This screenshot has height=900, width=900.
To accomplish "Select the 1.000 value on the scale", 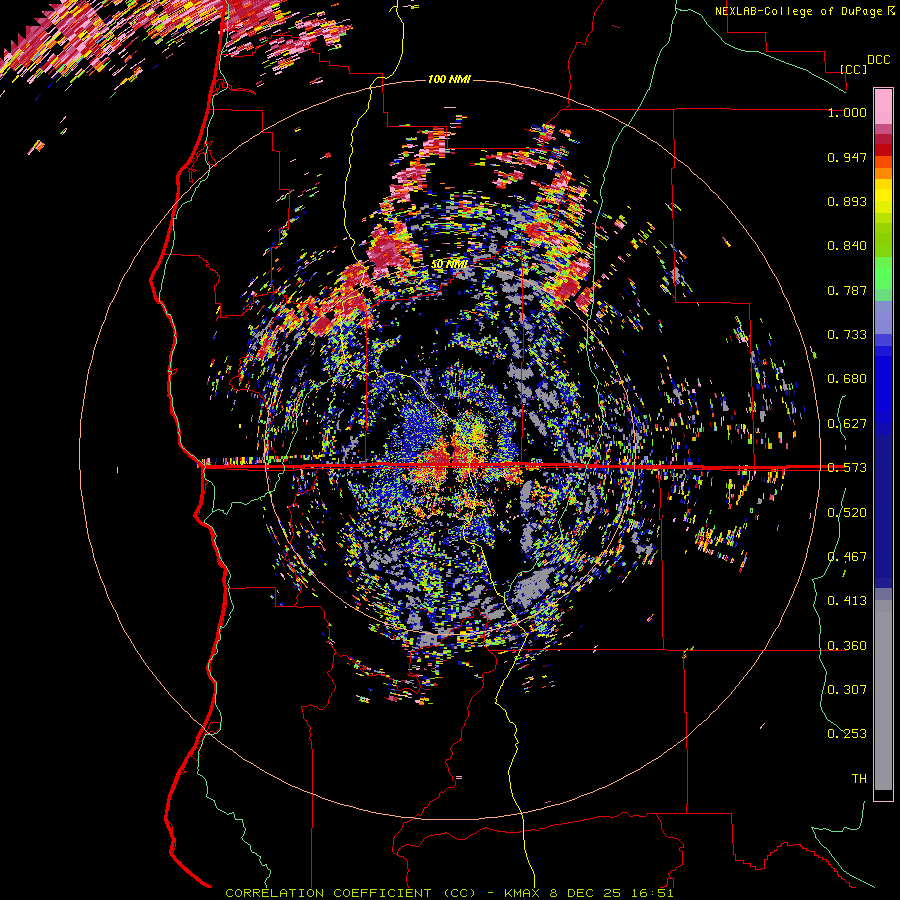I will tap(847, 112).
